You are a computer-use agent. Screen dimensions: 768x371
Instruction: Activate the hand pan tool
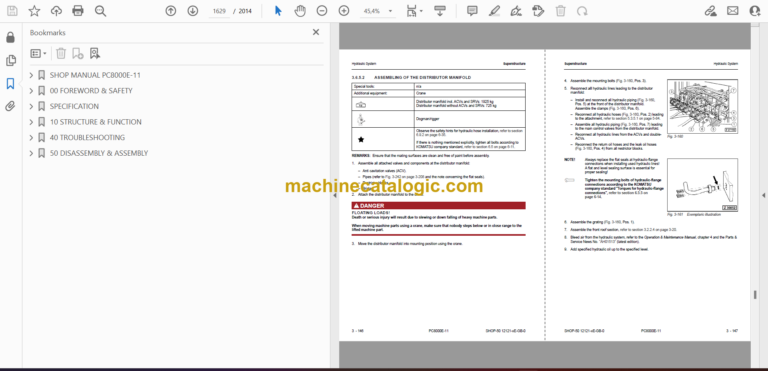click(x=300, y=11)
